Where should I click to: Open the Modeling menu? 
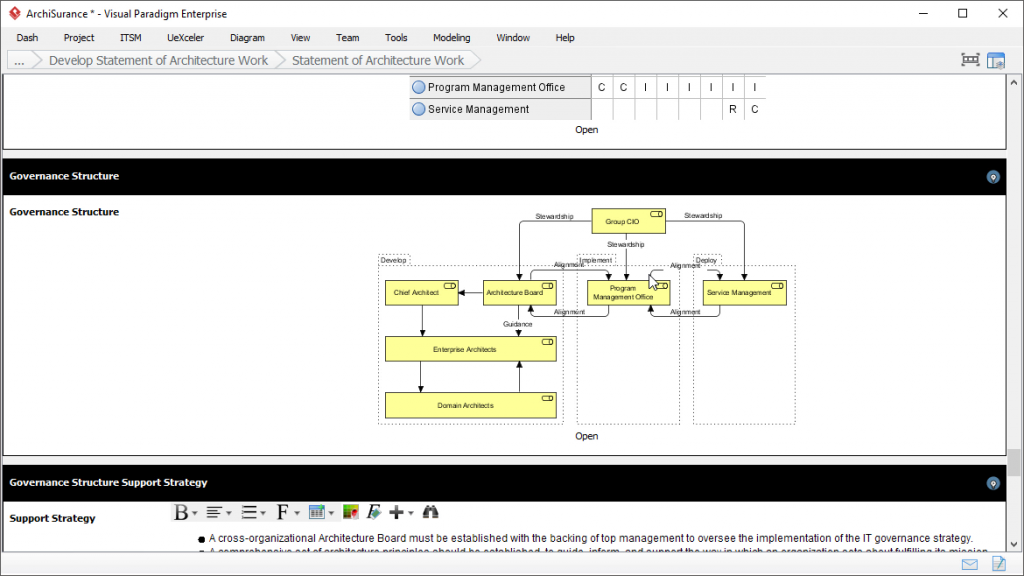pyautogui.click(x=451, y=38)
